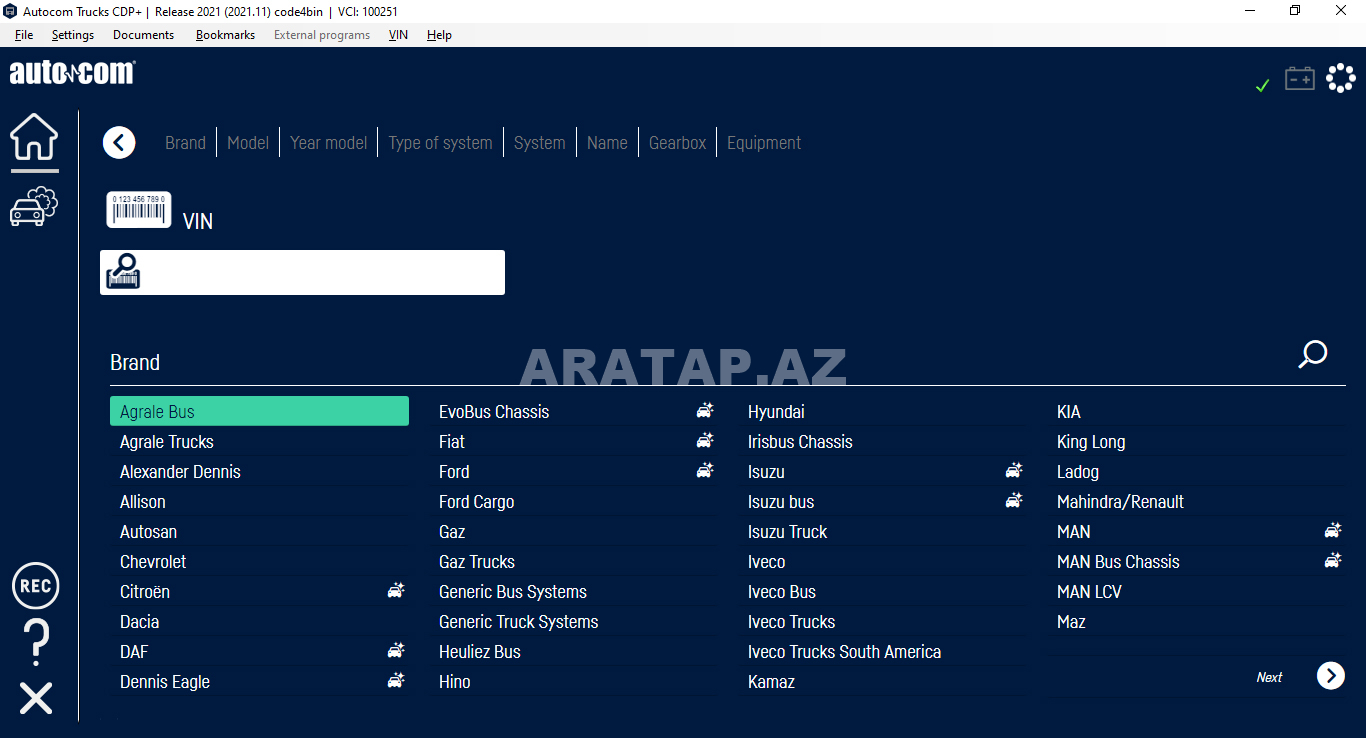Image resolution: width=1366 pixels, height=738 pixels.
Task: Click the Autocom logo
Action: pyautogui.click(x=72, y=73)
